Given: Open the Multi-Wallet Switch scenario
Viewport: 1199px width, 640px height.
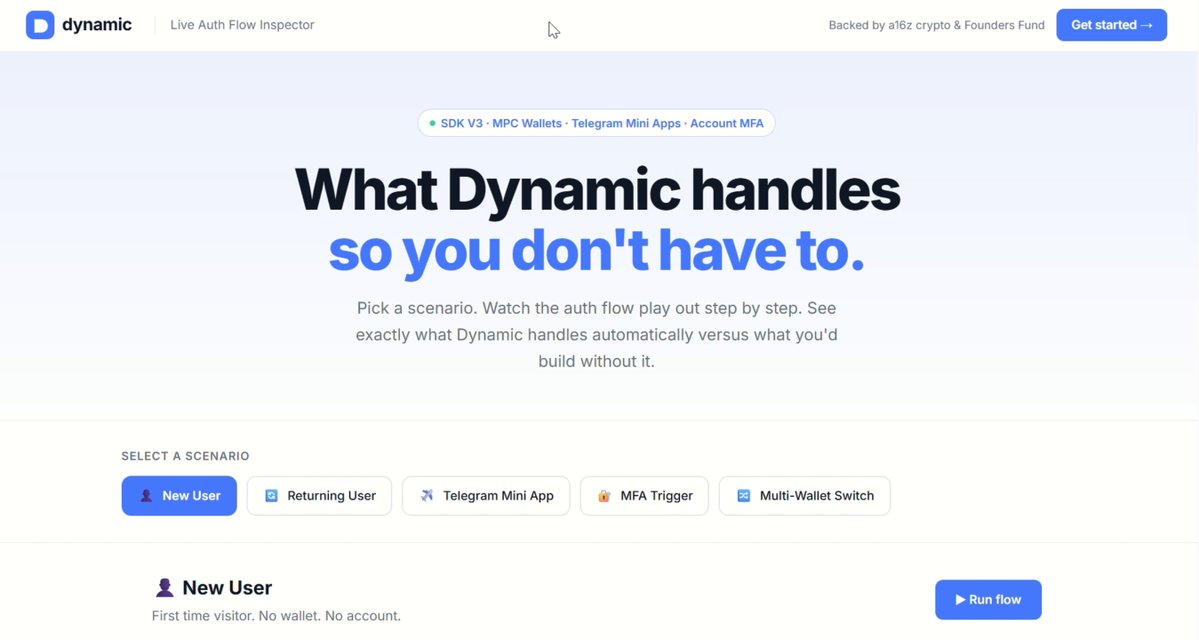Looking at the screenshot, I should point(804,495).
